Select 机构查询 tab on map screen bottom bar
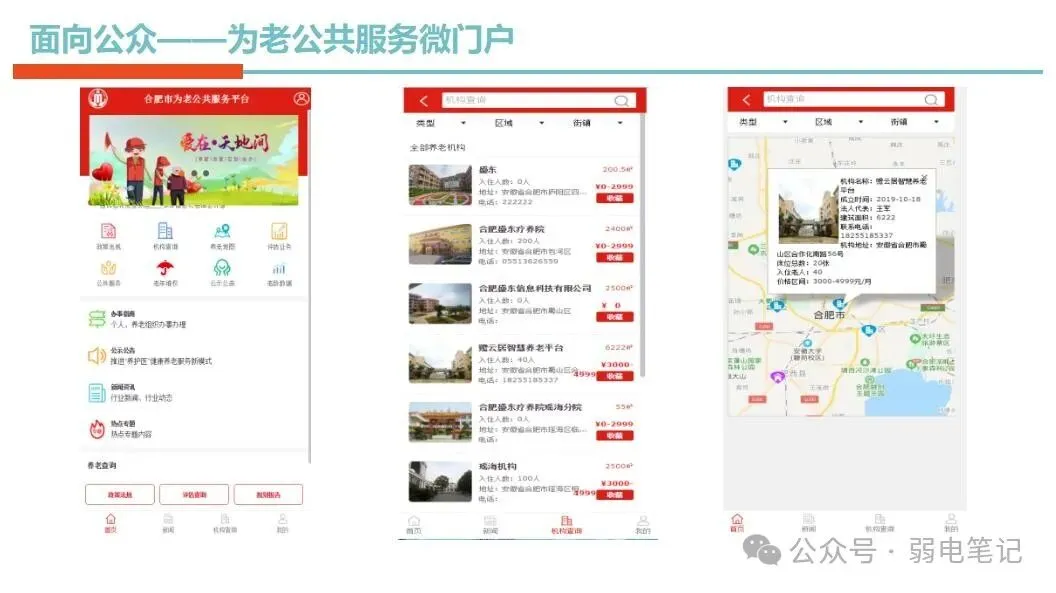Screen dimensions: 1056x593 [880, 523]
